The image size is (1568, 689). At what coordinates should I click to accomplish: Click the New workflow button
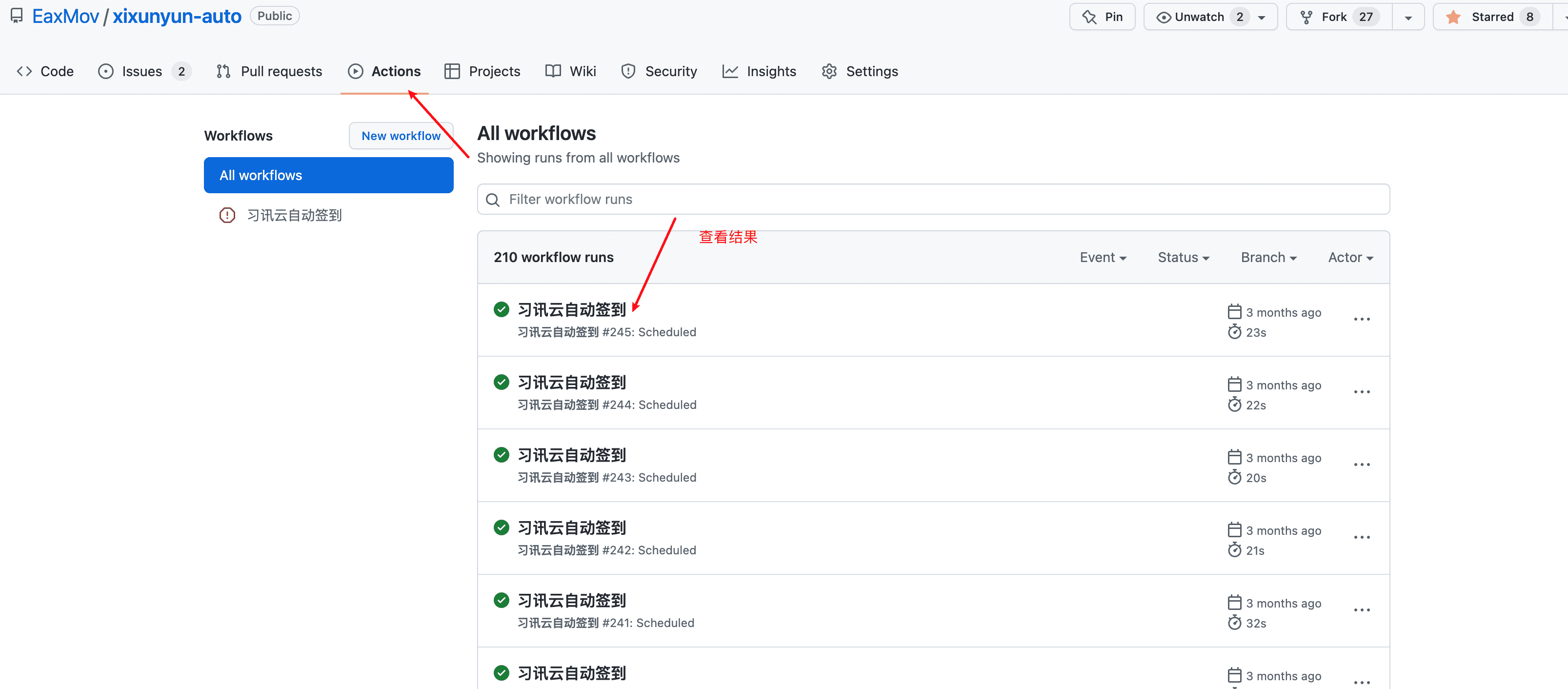coord(401,136)
